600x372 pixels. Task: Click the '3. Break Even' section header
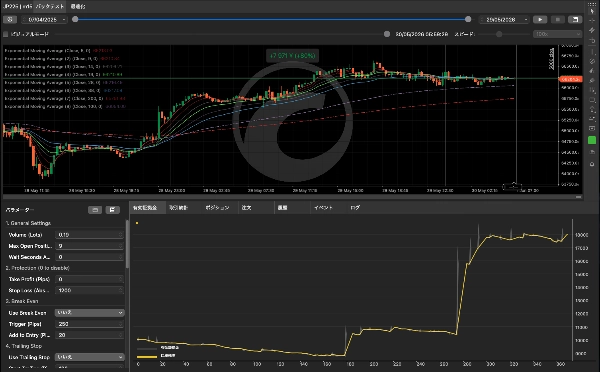[22, 301]
